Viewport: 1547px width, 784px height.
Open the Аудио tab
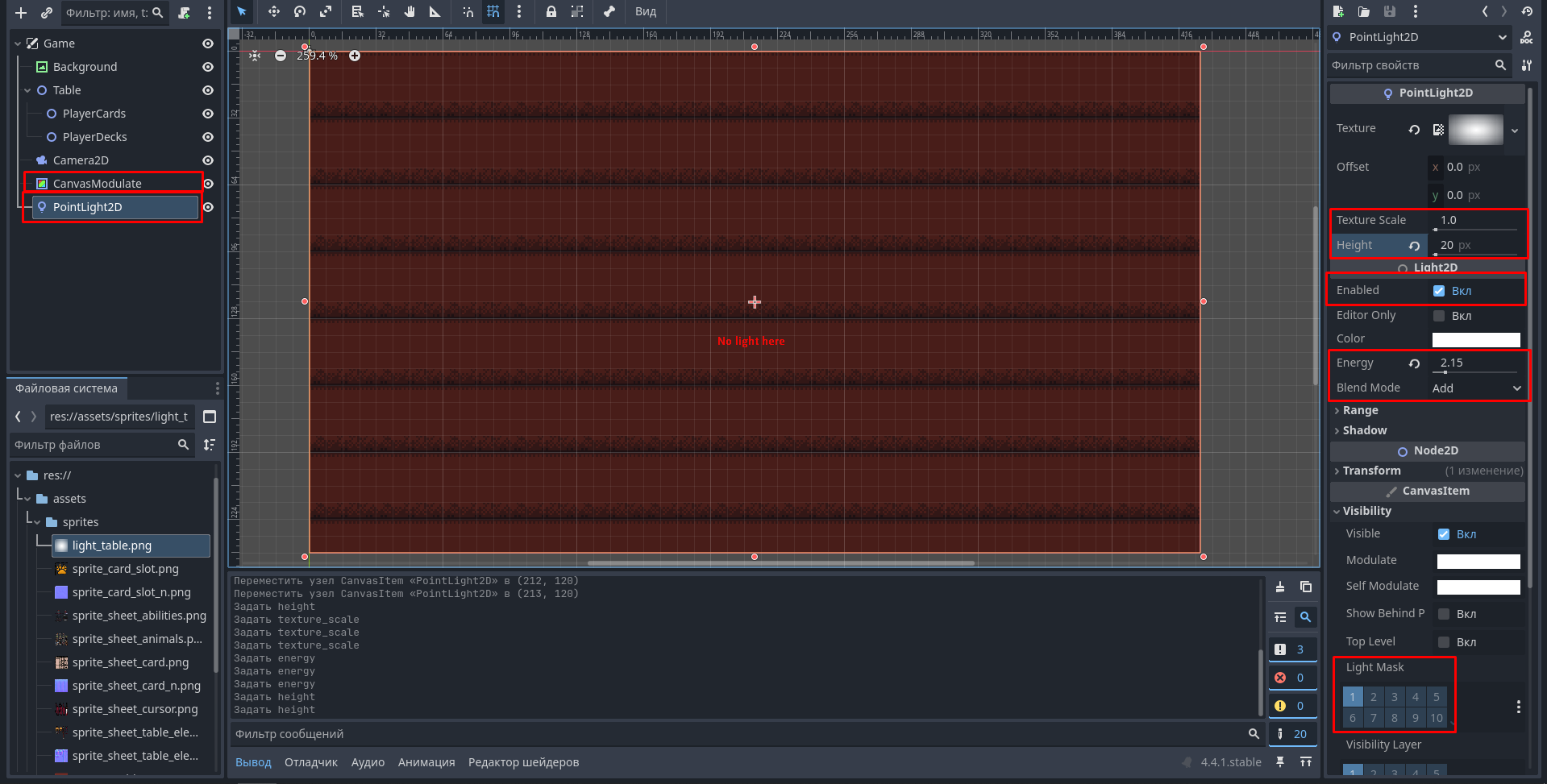[x=368, y=762]
